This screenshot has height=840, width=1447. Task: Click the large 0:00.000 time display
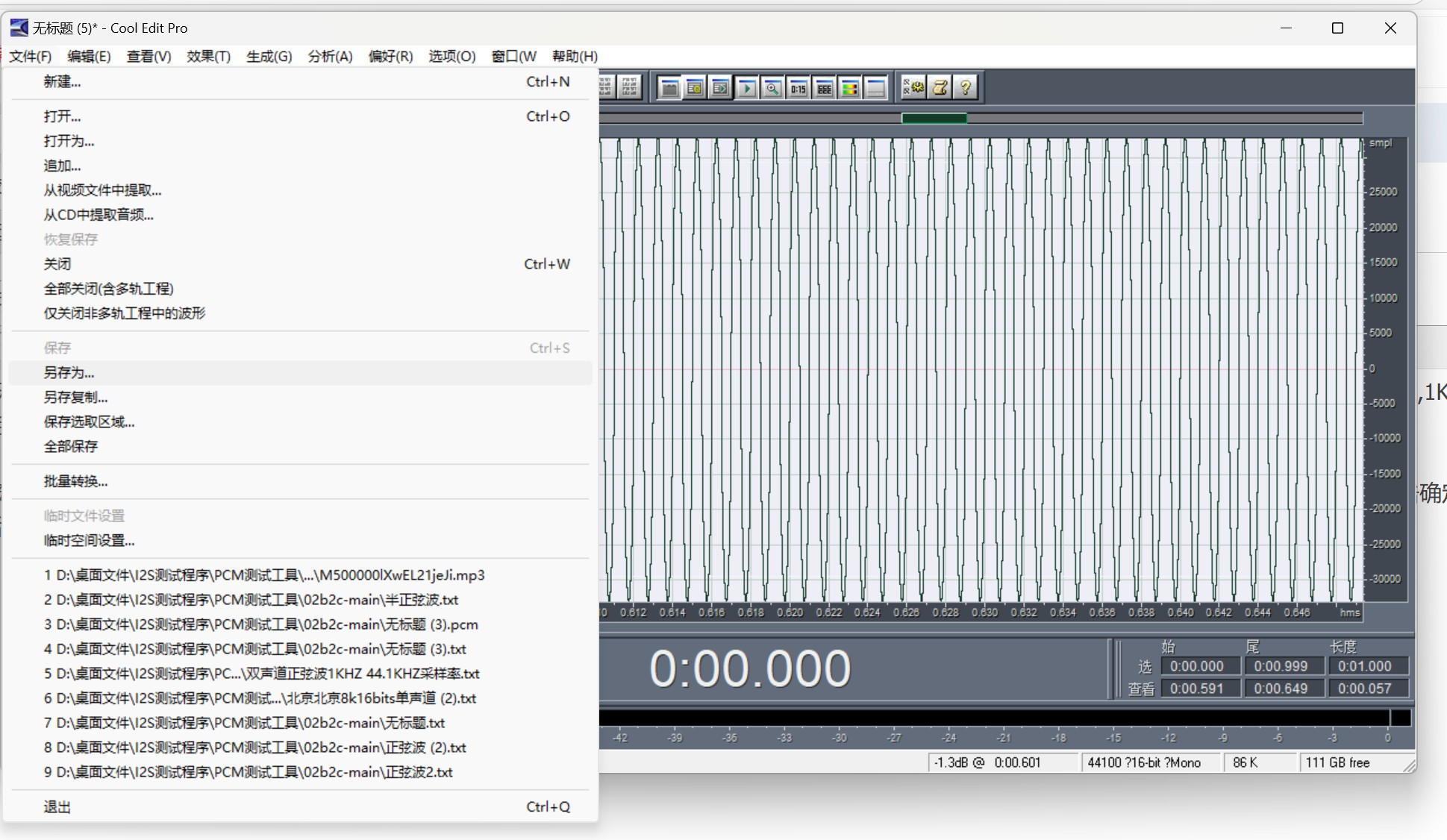point(750,668)
